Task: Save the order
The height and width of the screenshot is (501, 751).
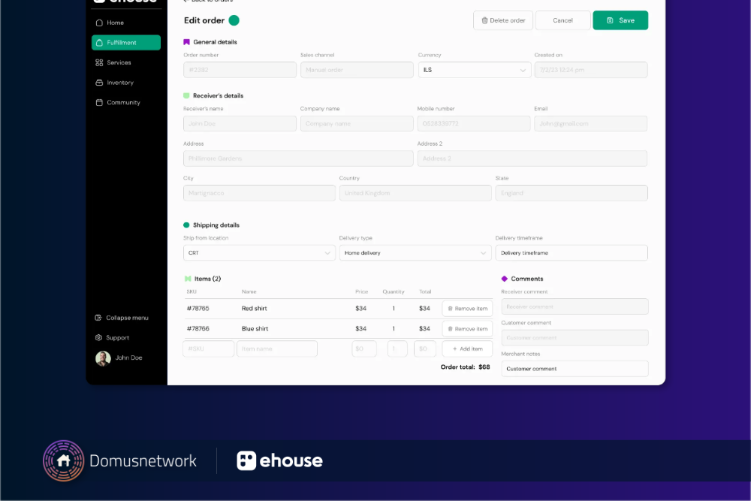Action: 620,20
